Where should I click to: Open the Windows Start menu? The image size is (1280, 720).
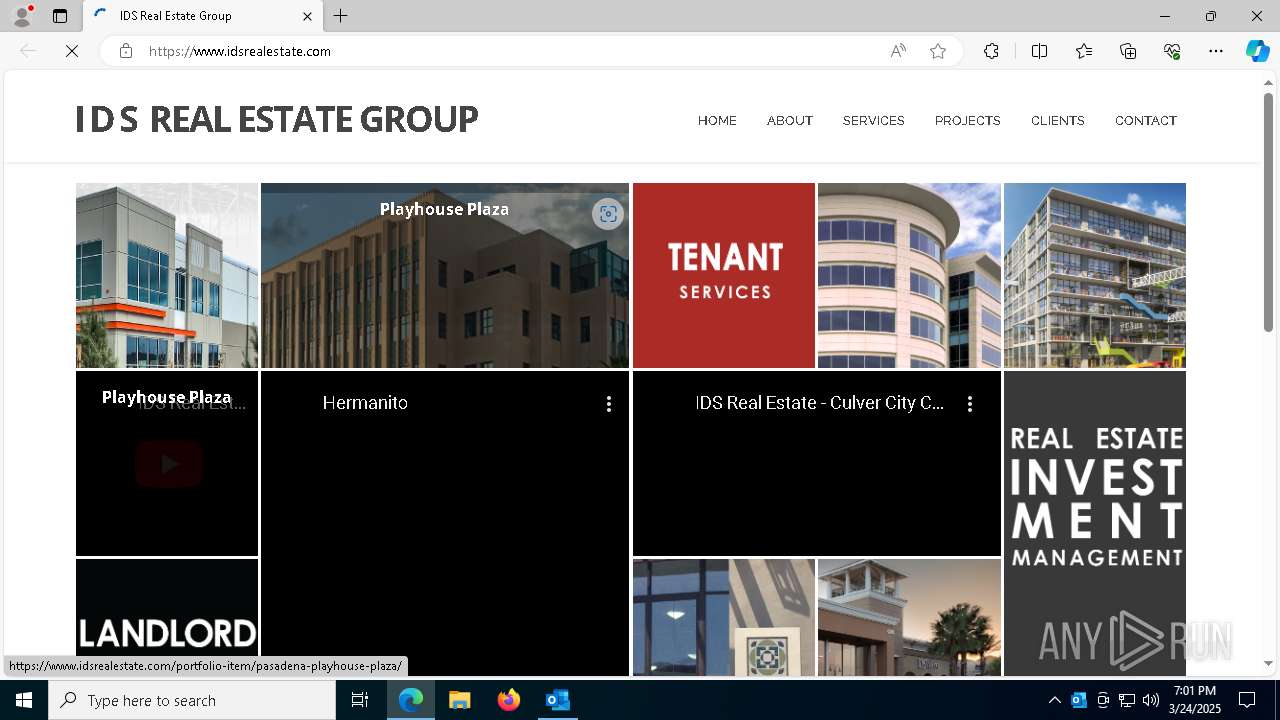click(24, 700)
